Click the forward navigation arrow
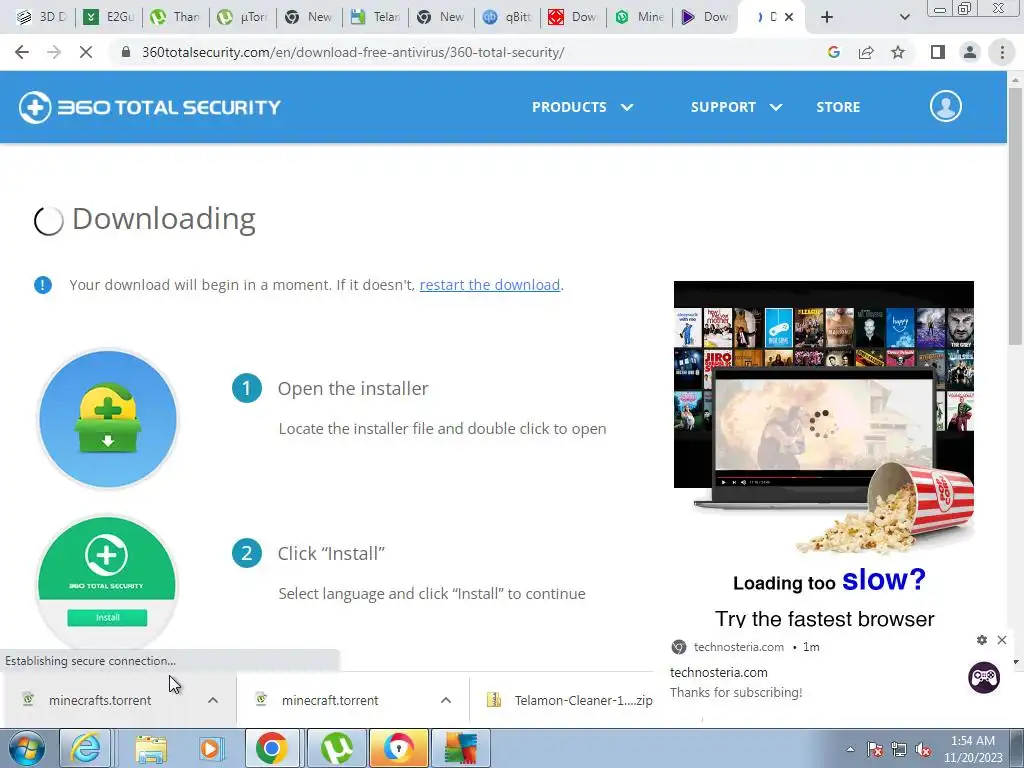 click(x=54, y=52)
